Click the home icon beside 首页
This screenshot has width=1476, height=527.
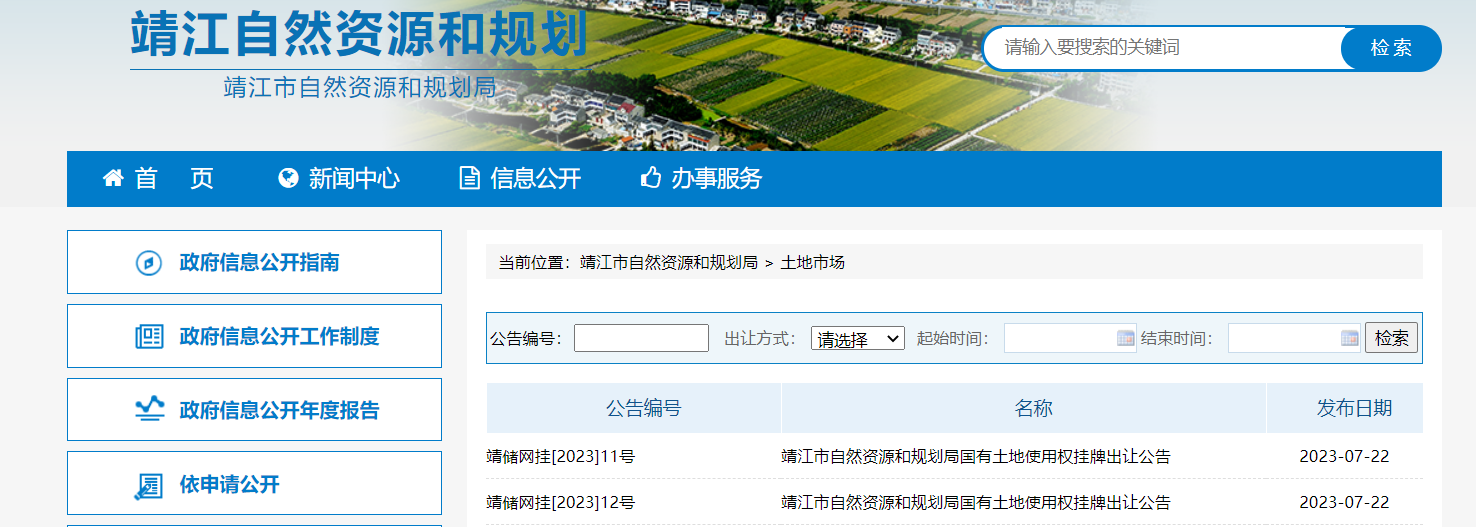coord(113,178)
